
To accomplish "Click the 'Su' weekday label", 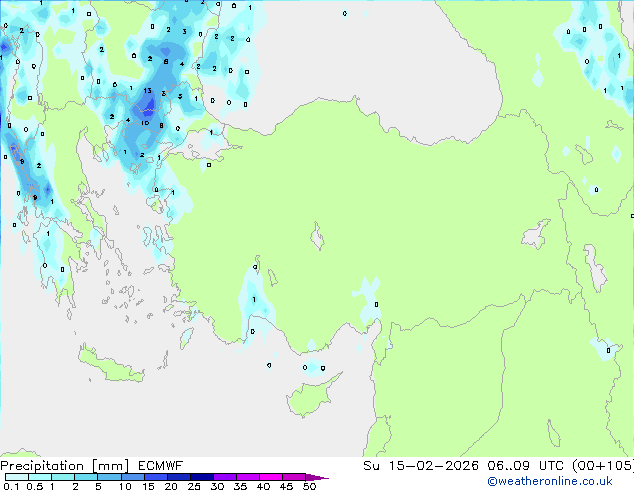I will coord(371,466).
